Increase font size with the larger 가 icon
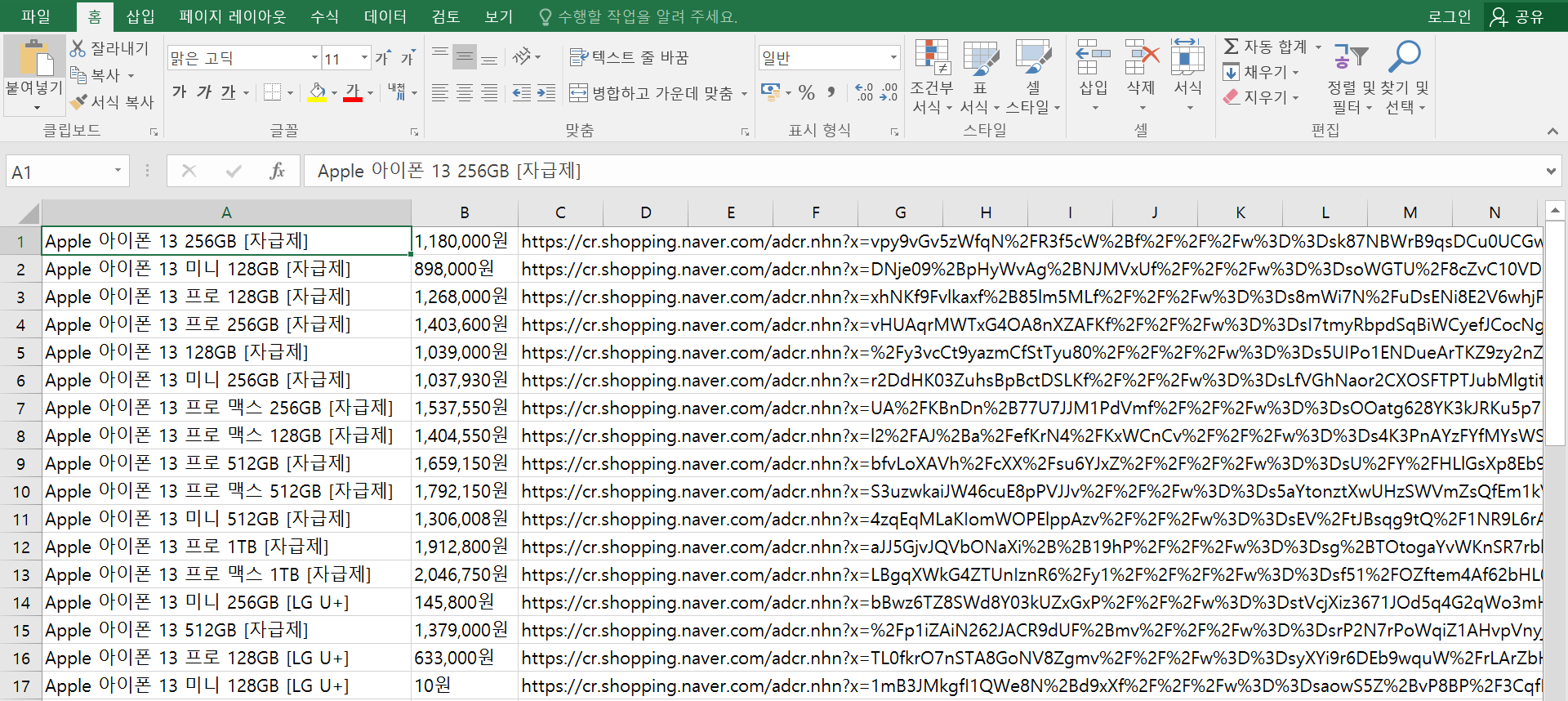 (x=382, y=58)
